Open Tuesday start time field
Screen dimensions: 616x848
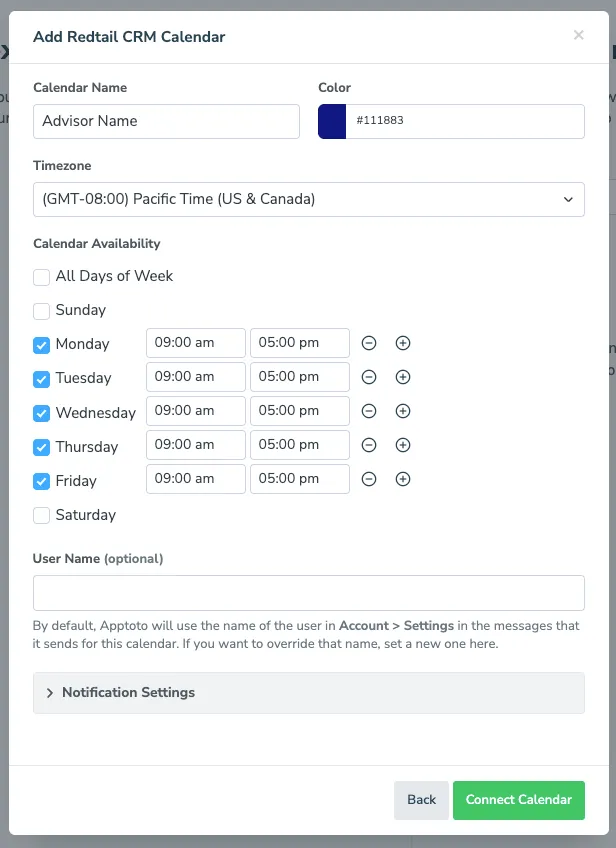tap(196, 377)
